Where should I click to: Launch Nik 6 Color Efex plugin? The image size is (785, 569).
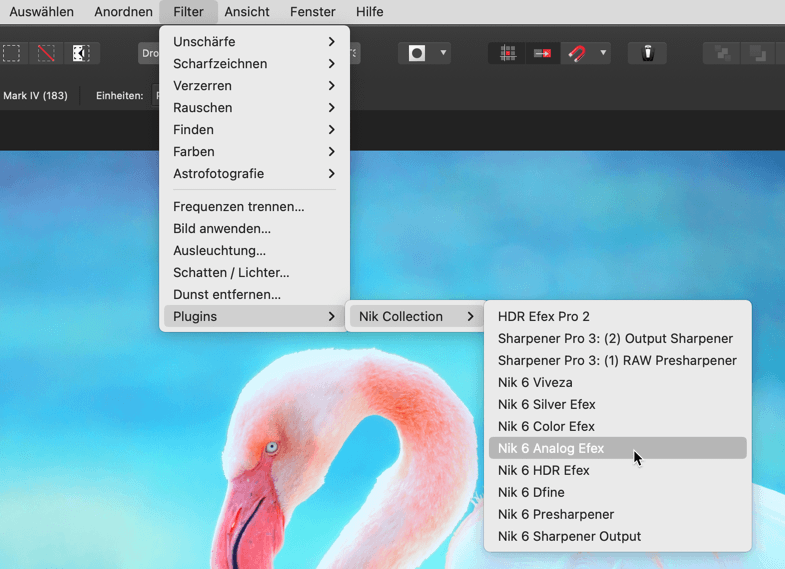(x=617, y=427)
